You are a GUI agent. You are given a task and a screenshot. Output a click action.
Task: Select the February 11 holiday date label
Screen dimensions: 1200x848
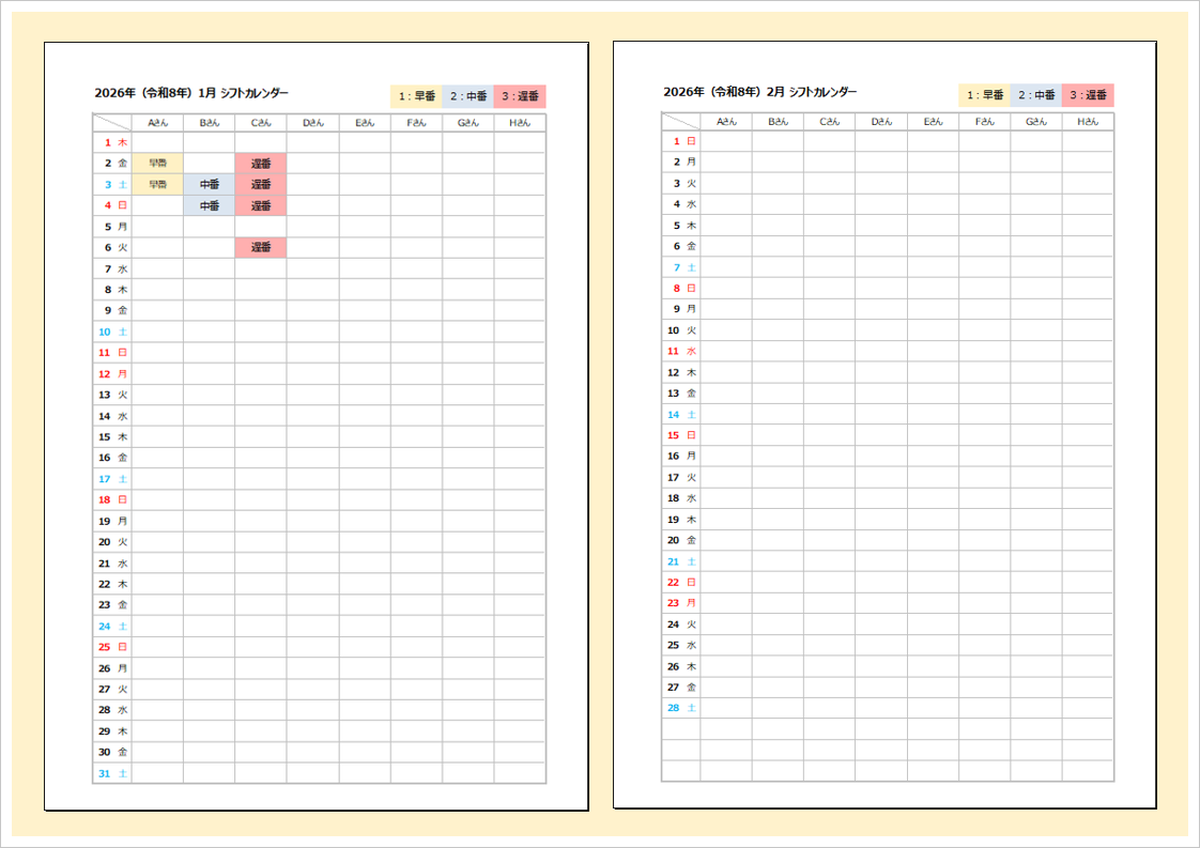(x=681, y=351)
